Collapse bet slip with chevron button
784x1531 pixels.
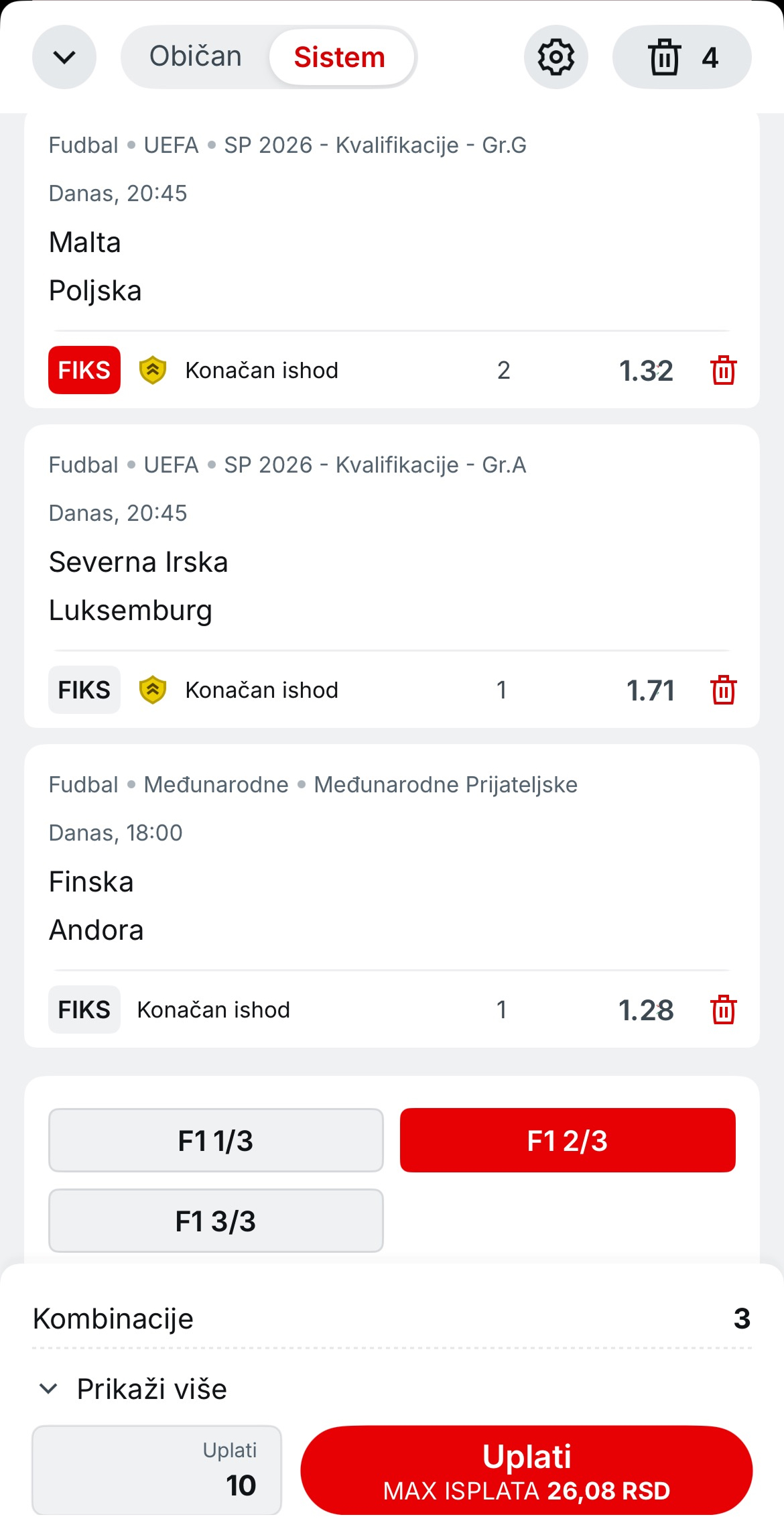point(64,57)
